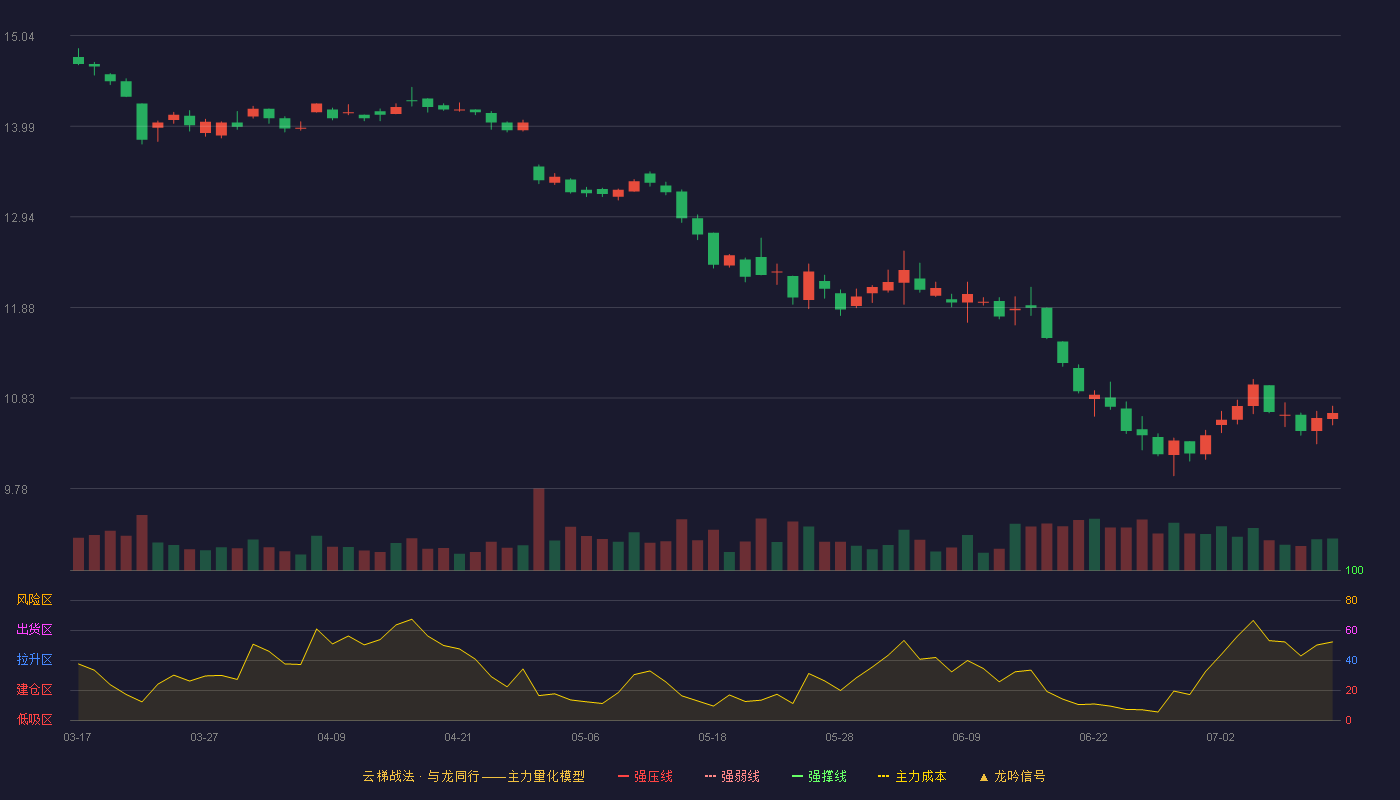Select the 拉升区 zone label

click(34, 660)
